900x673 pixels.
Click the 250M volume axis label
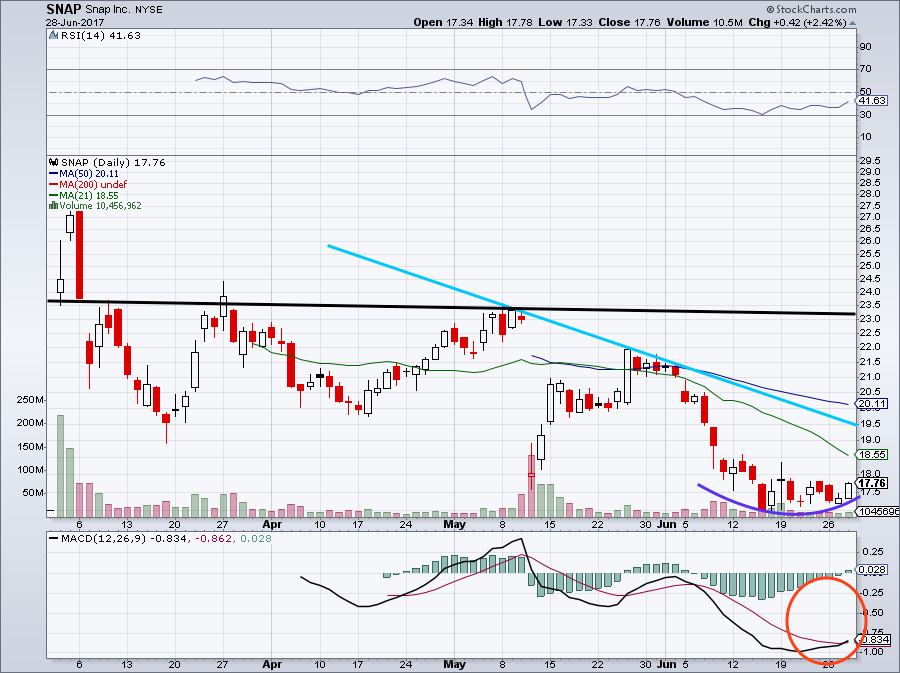coord(30,400)
